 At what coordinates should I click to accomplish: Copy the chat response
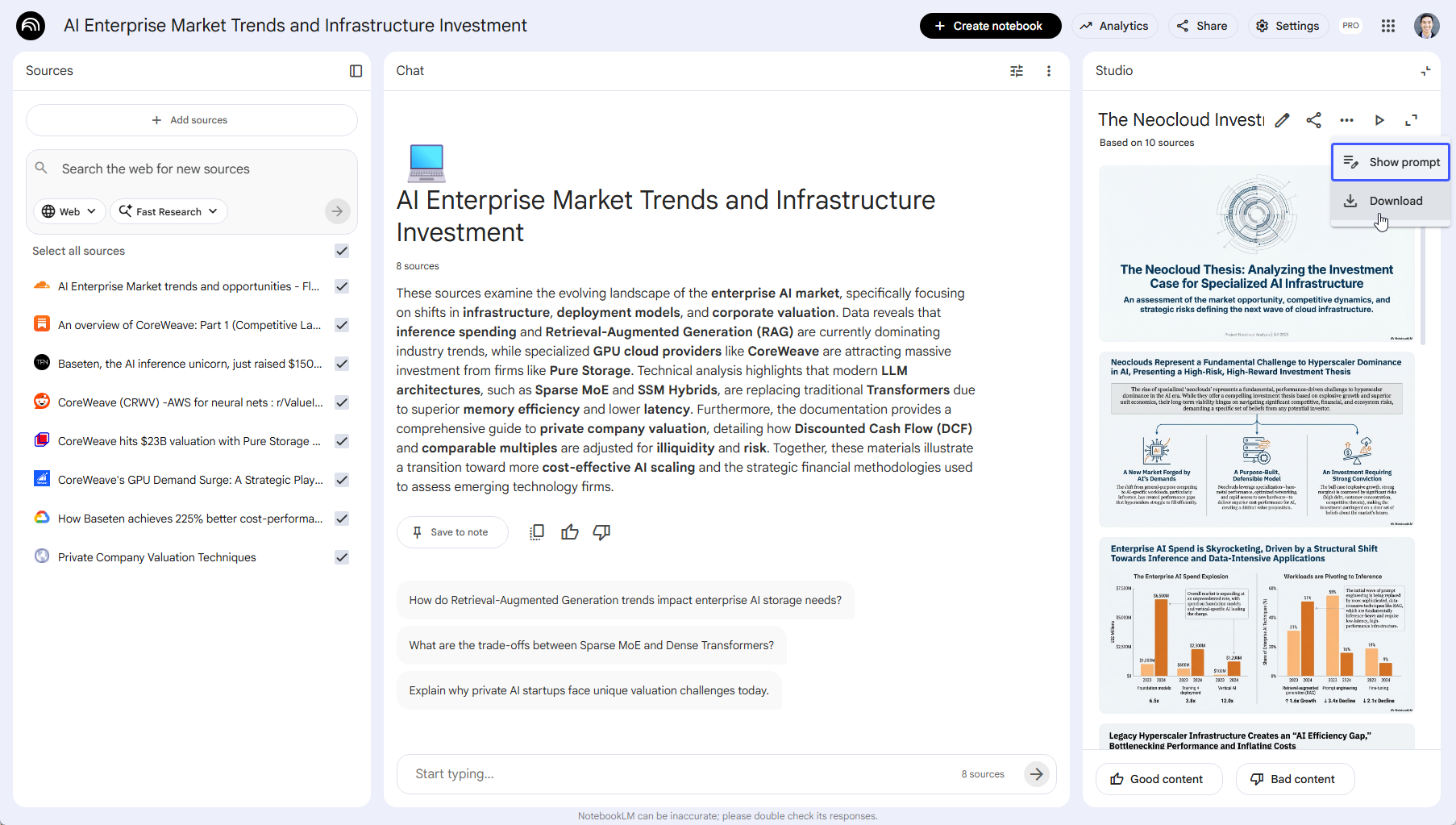536,531
